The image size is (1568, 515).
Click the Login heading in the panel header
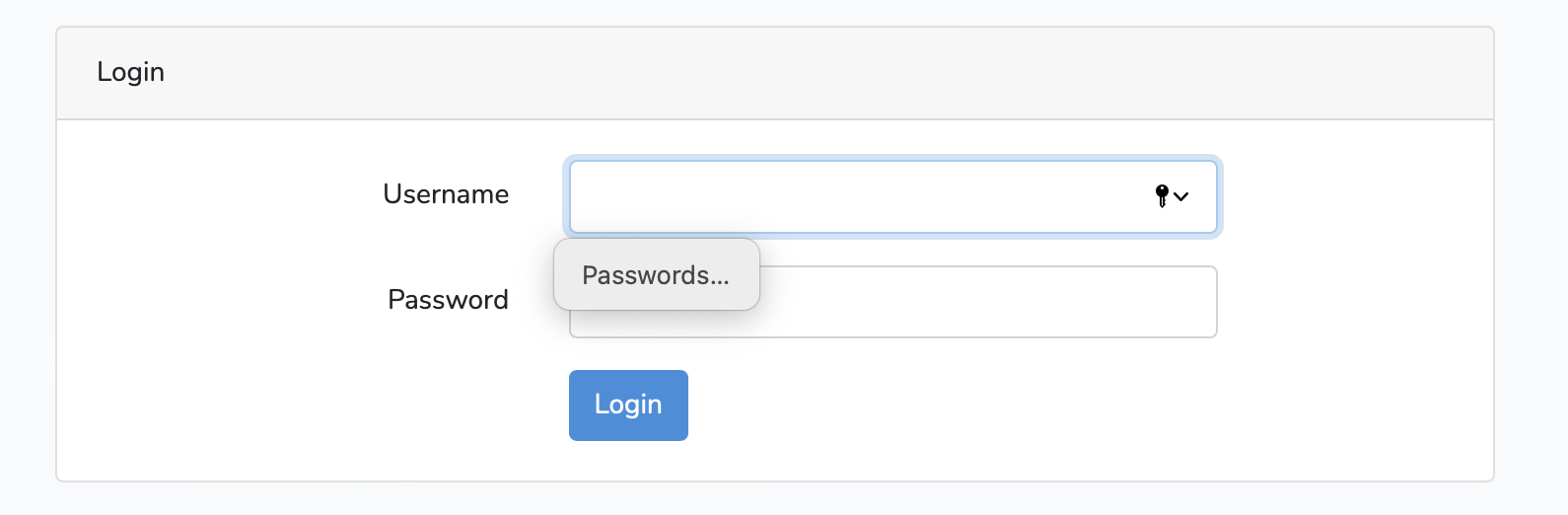(x=130, y=72)
